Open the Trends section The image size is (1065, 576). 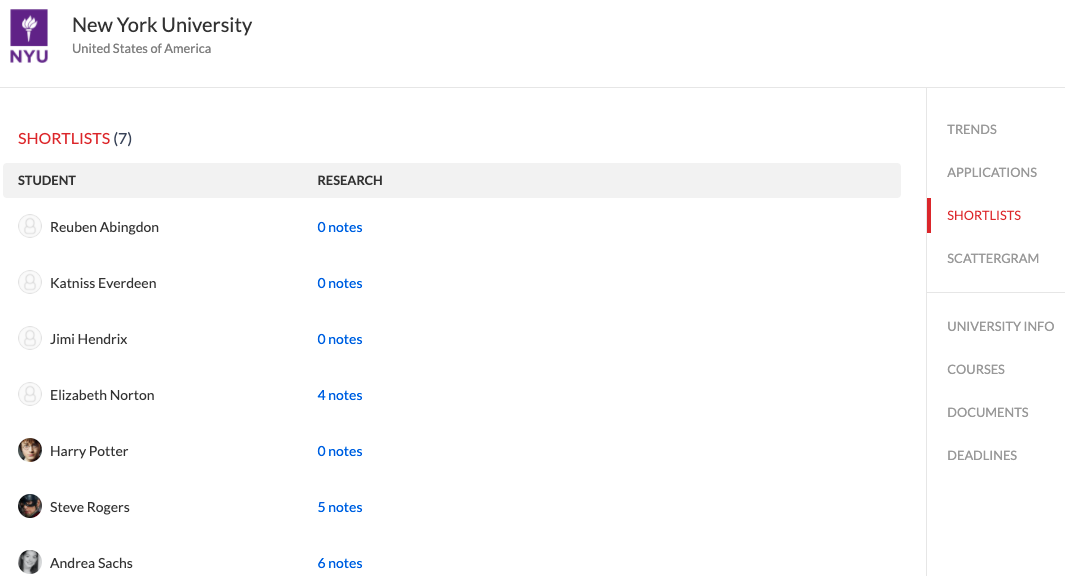click(x=972, y=129)
